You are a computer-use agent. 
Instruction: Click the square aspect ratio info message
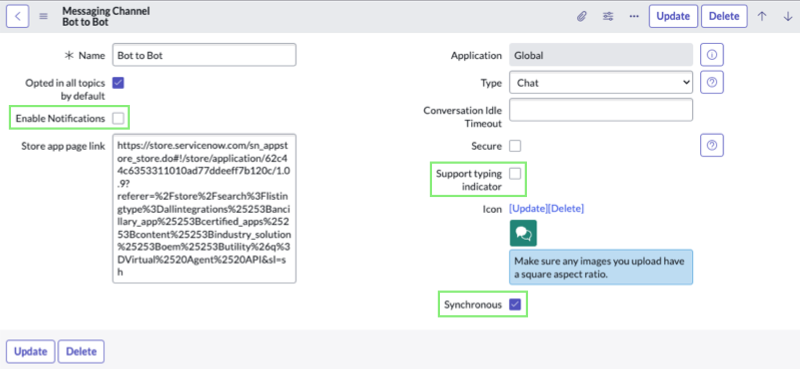[601, 267]
